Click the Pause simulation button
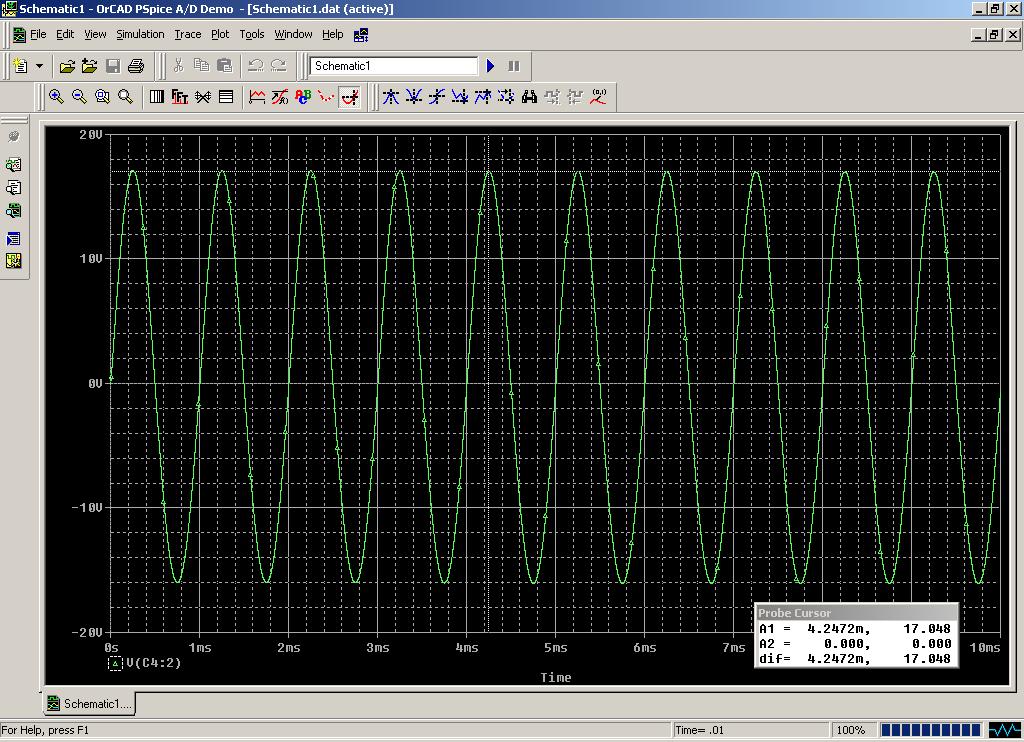1024x742 pixels. [x=514, y=66]
